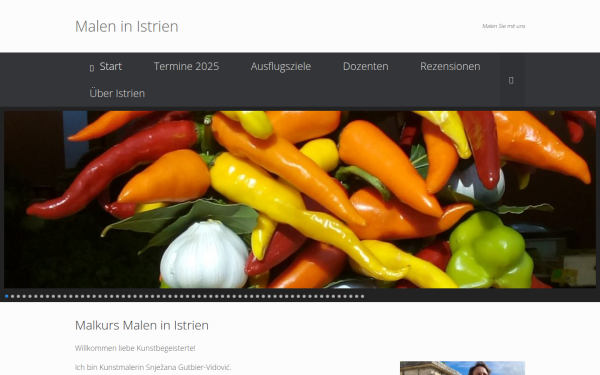
Task: Open Über Istrien in the navigation
Action: (x=117, y=93)
